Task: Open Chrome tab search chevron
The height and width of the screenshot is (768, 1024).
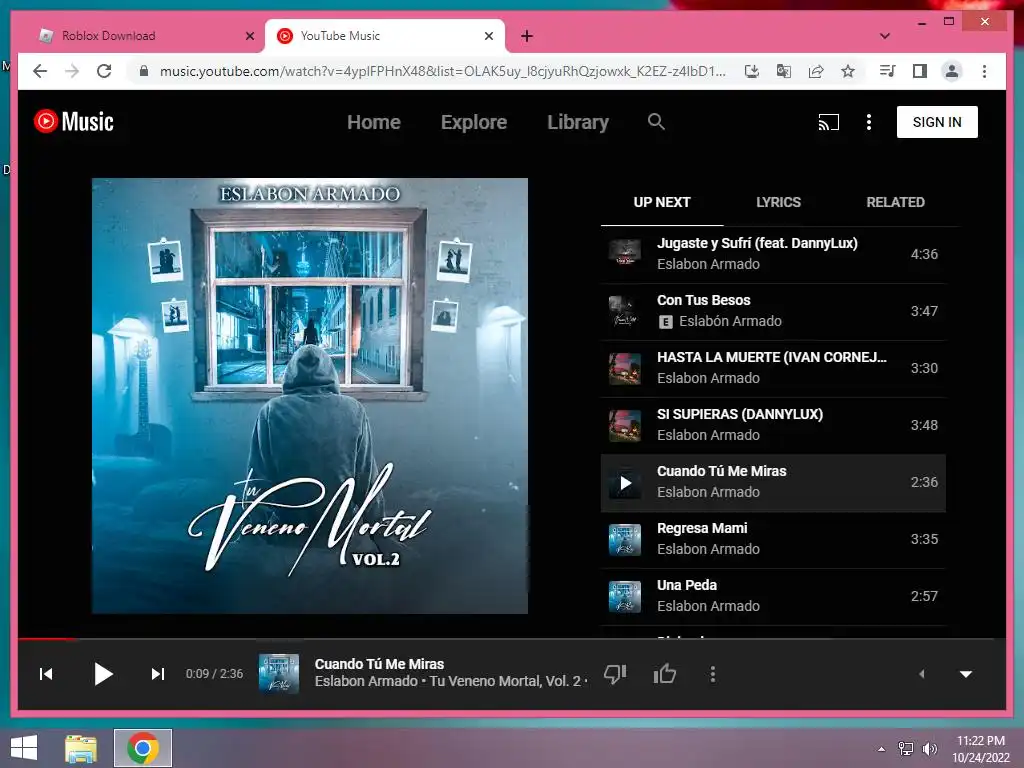Action: pyautogui.click(x=885, y=36)
